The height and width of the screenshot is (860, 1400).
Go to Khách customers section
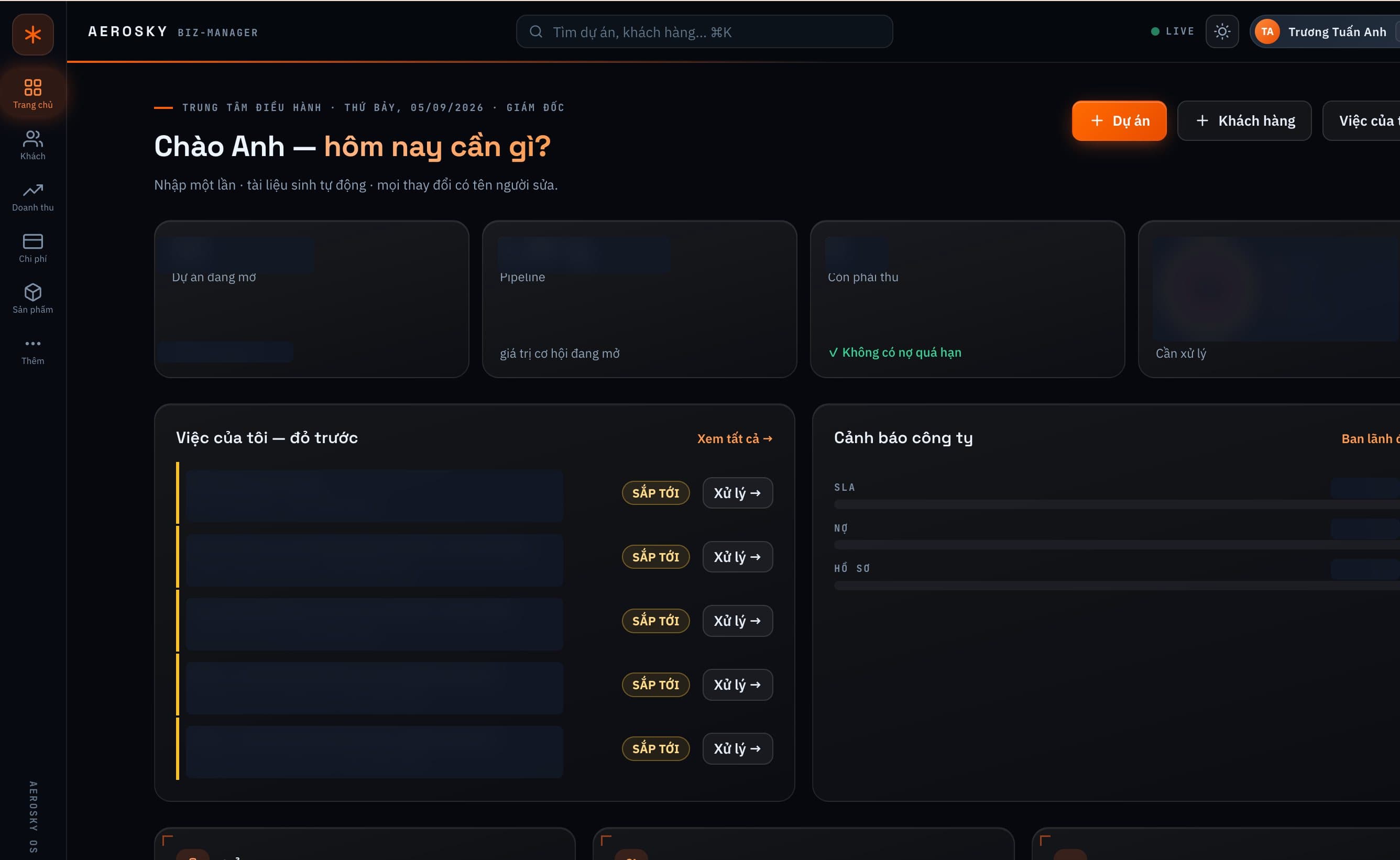click(32, 145)
